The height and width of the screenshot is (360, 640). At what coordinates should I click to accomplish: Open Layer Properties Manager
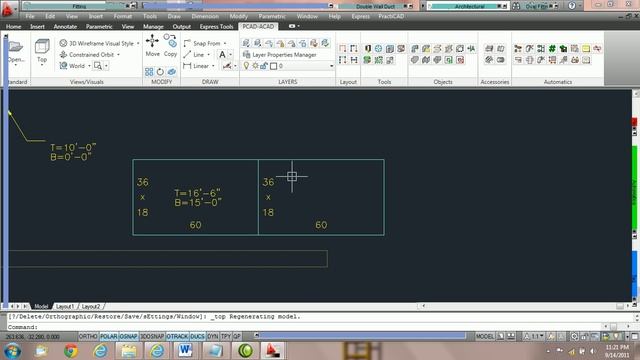280,54
